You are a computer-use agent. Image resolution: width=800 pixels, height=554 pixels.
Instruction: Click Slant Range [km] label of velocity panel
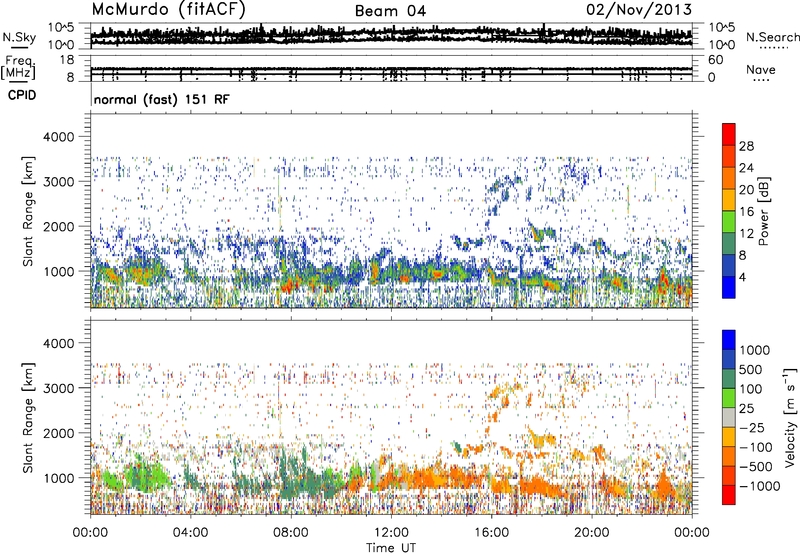coord(28,418)
